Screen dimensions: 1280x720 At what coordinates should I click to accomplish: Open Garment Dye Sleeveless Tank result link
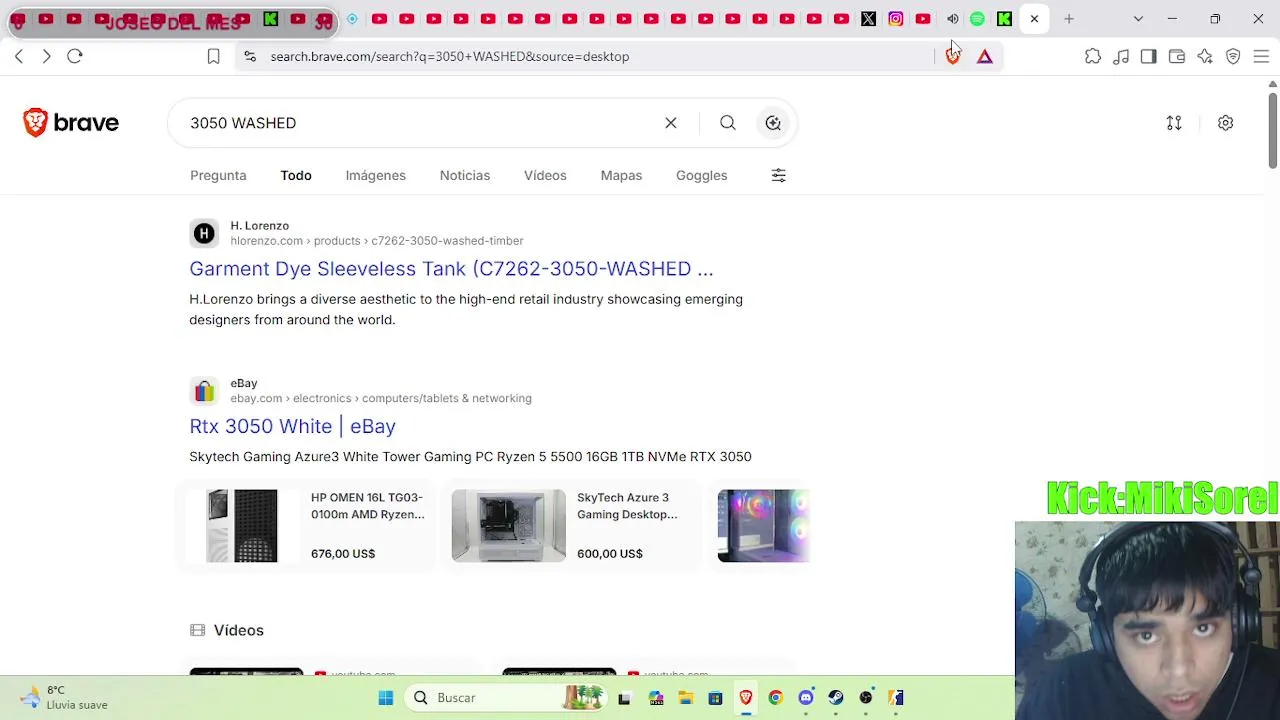(x=451, y=269)
